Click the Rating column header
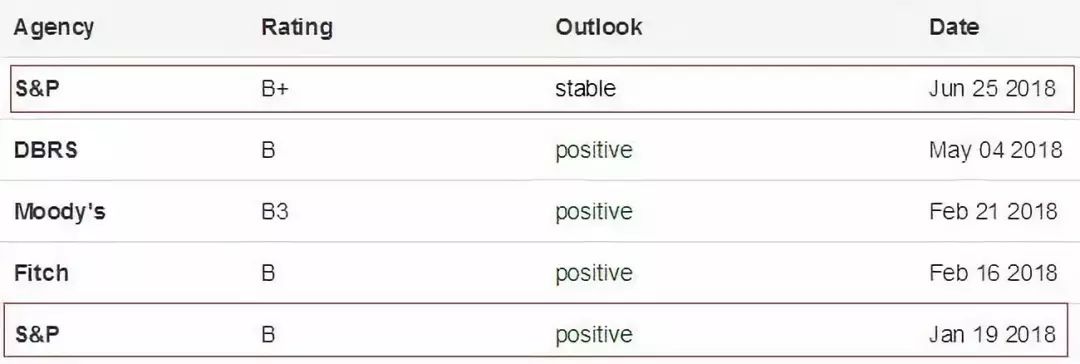This screenshot has width=1080, height=364. click(x=297, y=28)
